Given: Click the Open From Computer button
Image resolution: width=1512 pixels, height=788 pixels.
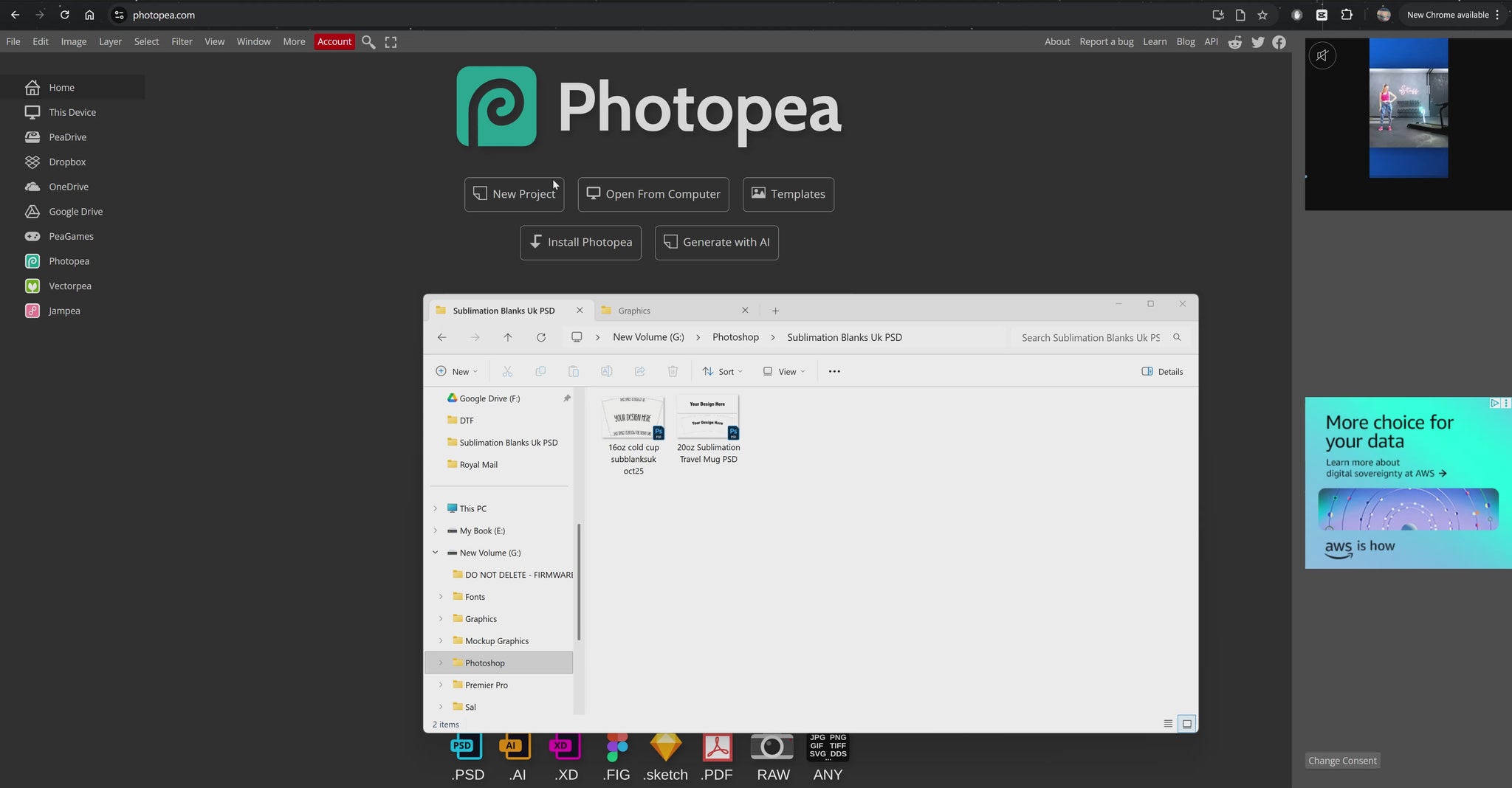Looking at the screenshot, I should [x=653, y=194].
